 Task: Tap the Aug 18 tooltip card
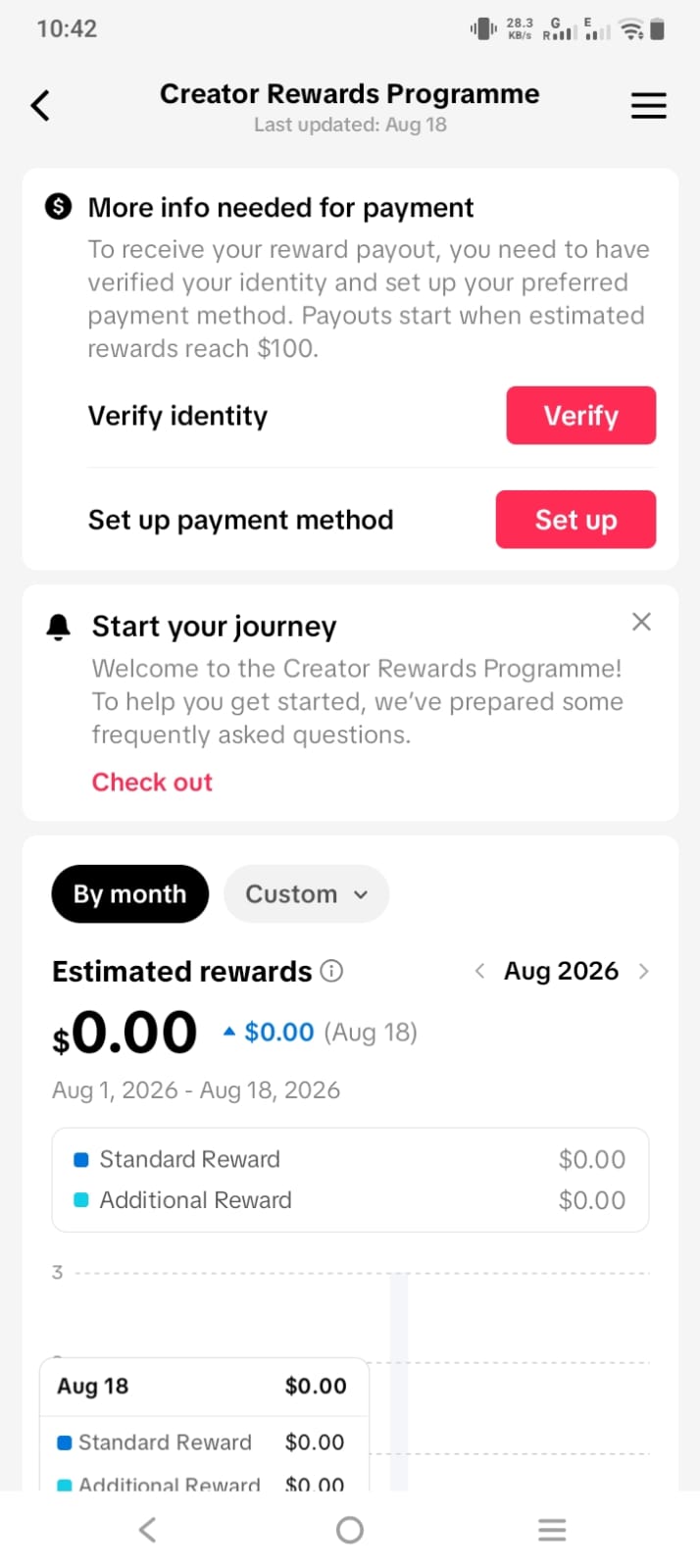click(204, 1425)
